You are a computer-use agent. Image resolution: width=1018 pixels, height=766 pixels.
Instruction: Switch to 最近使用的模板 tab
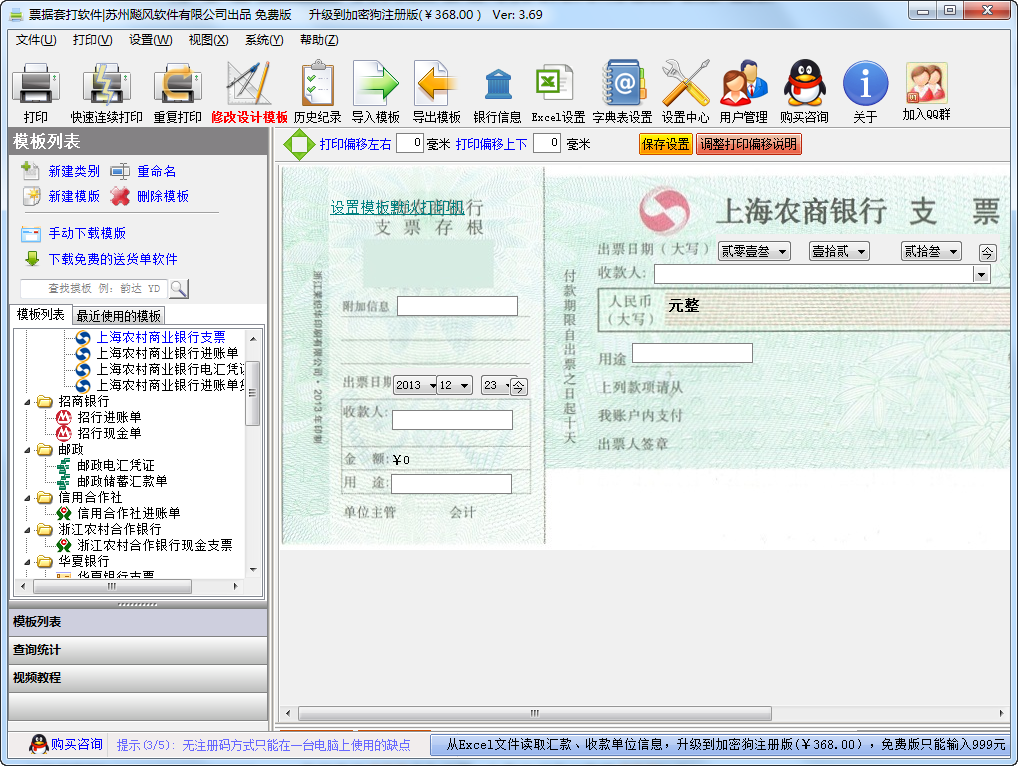(x=118, y=316)
